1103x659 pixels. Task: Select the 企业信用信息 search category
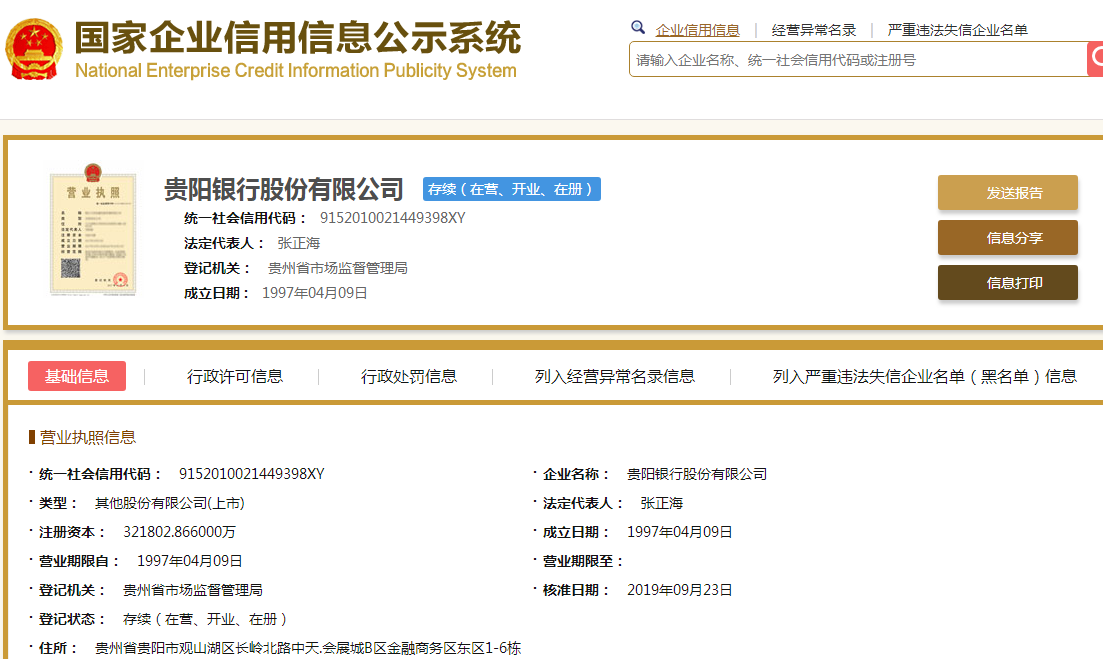[x=697, y=30]
